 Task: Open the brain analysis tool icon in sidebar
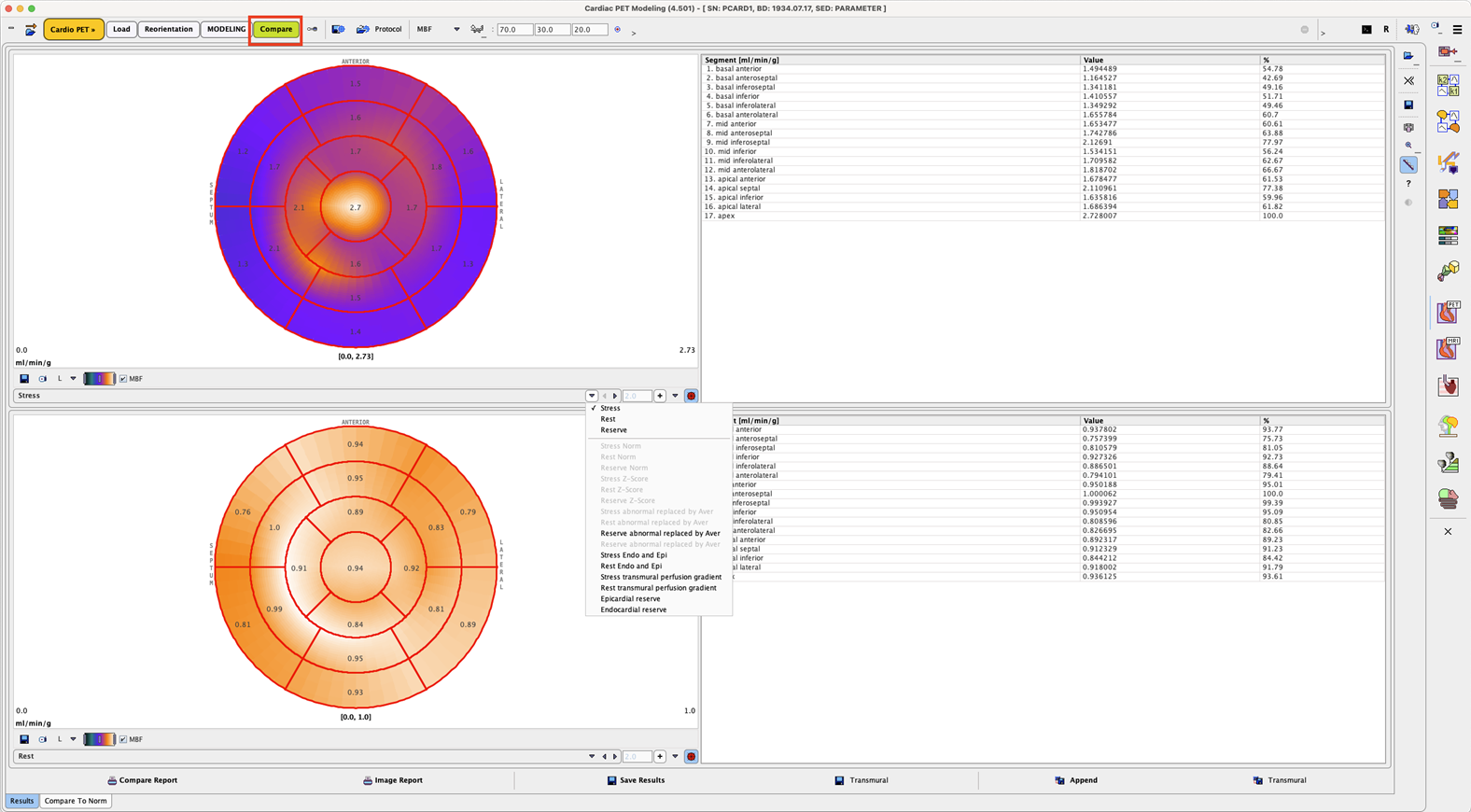click(x=1448, y=427)
